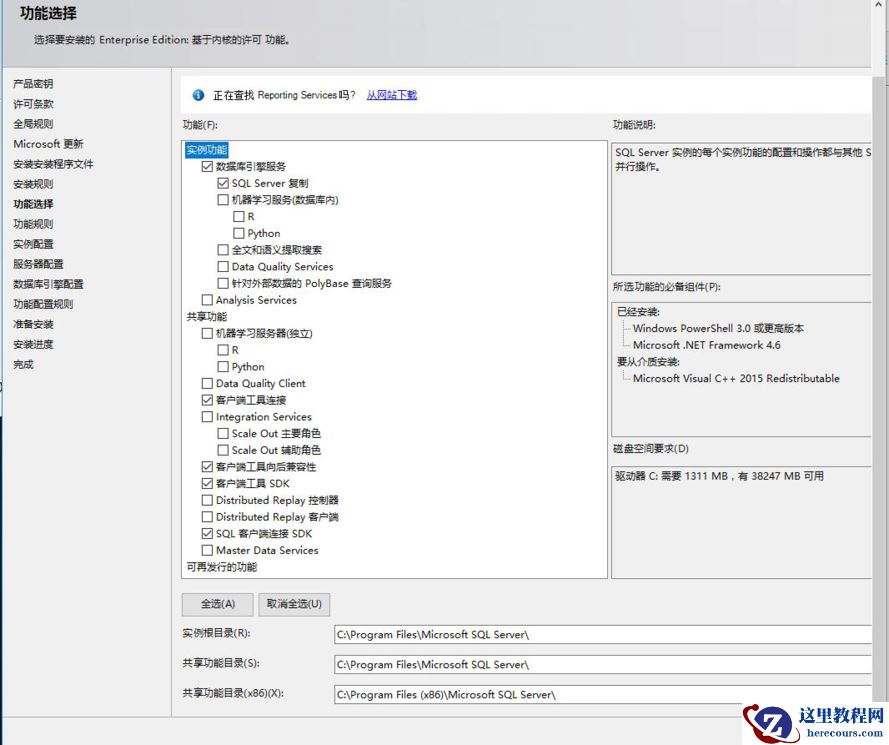Uncheck the 数据库引擎服务 checkbox
Screen dimensions: 889x745
tap(208, 167)
